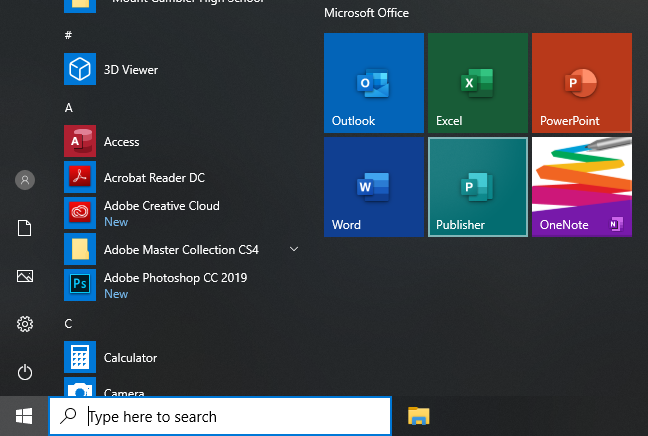Open the Pictures shortcut in the sidebar
The image size is (648, 436).
pyautogui.click(x=25, y=276)
